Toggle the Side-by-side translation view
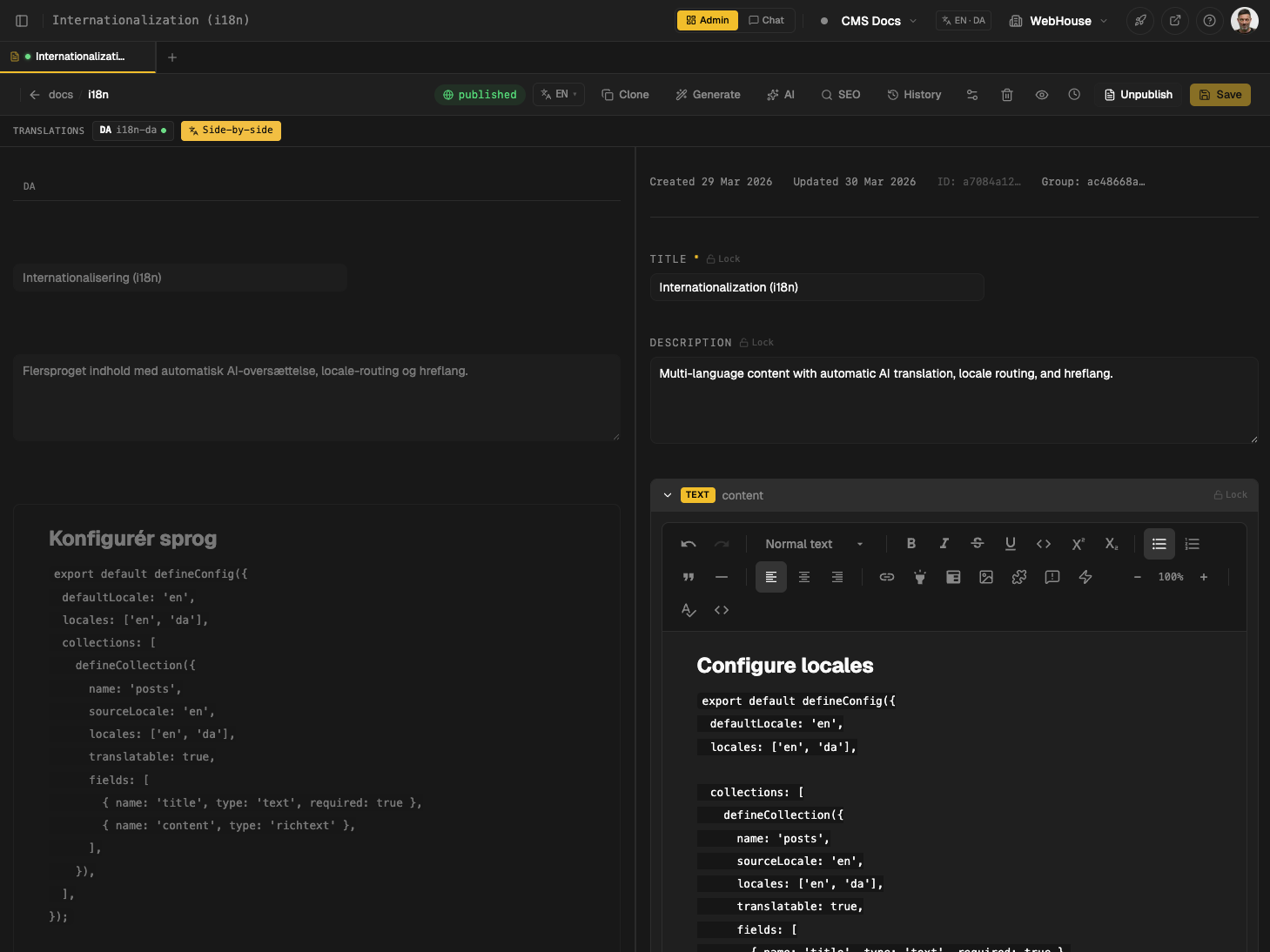The image size is (1270, 952). (231, 131)
